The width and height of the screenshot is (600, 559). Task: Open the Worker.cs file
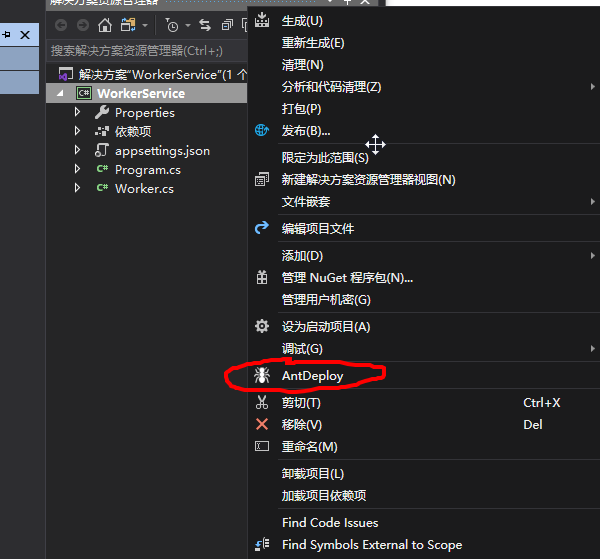144,189
